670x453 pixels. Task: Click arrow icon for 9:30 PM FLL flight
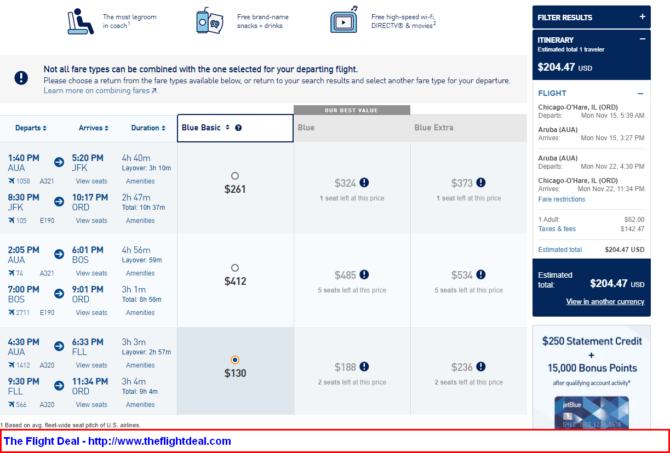click(59, 385)
